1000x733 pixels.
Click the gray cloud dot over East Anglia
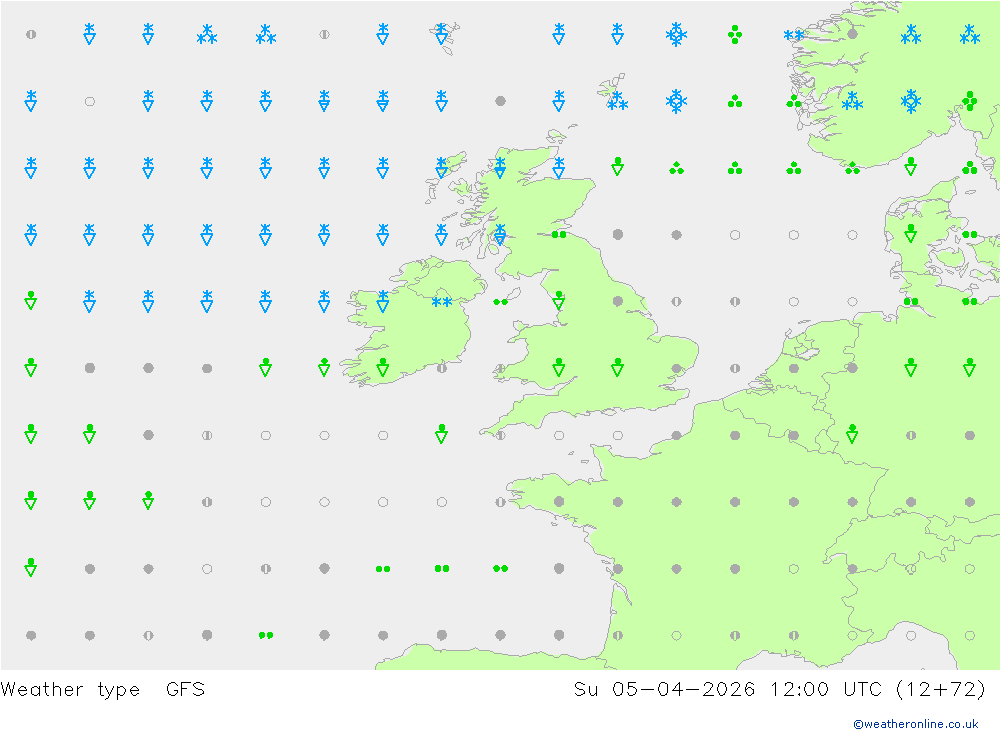676,368
